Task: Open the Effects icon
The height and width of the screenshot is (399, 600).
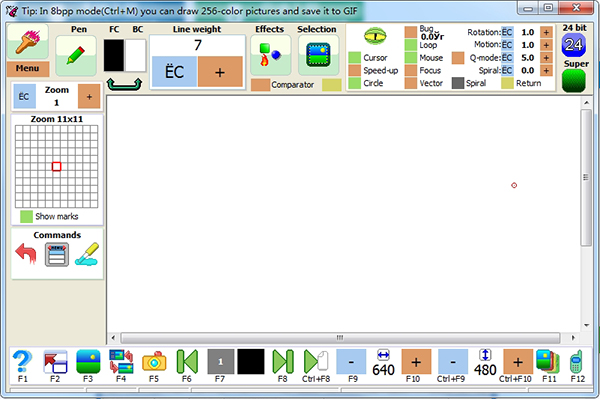Action: tap(271, 55)
